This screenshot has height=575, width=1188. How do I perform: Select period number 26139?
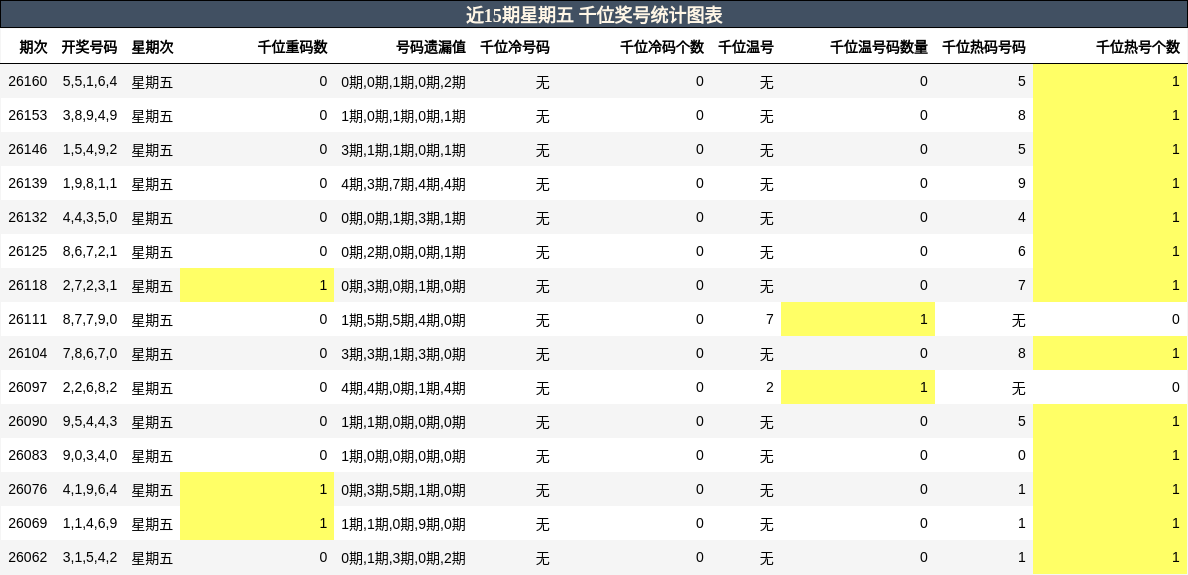(x=28, y=183)
